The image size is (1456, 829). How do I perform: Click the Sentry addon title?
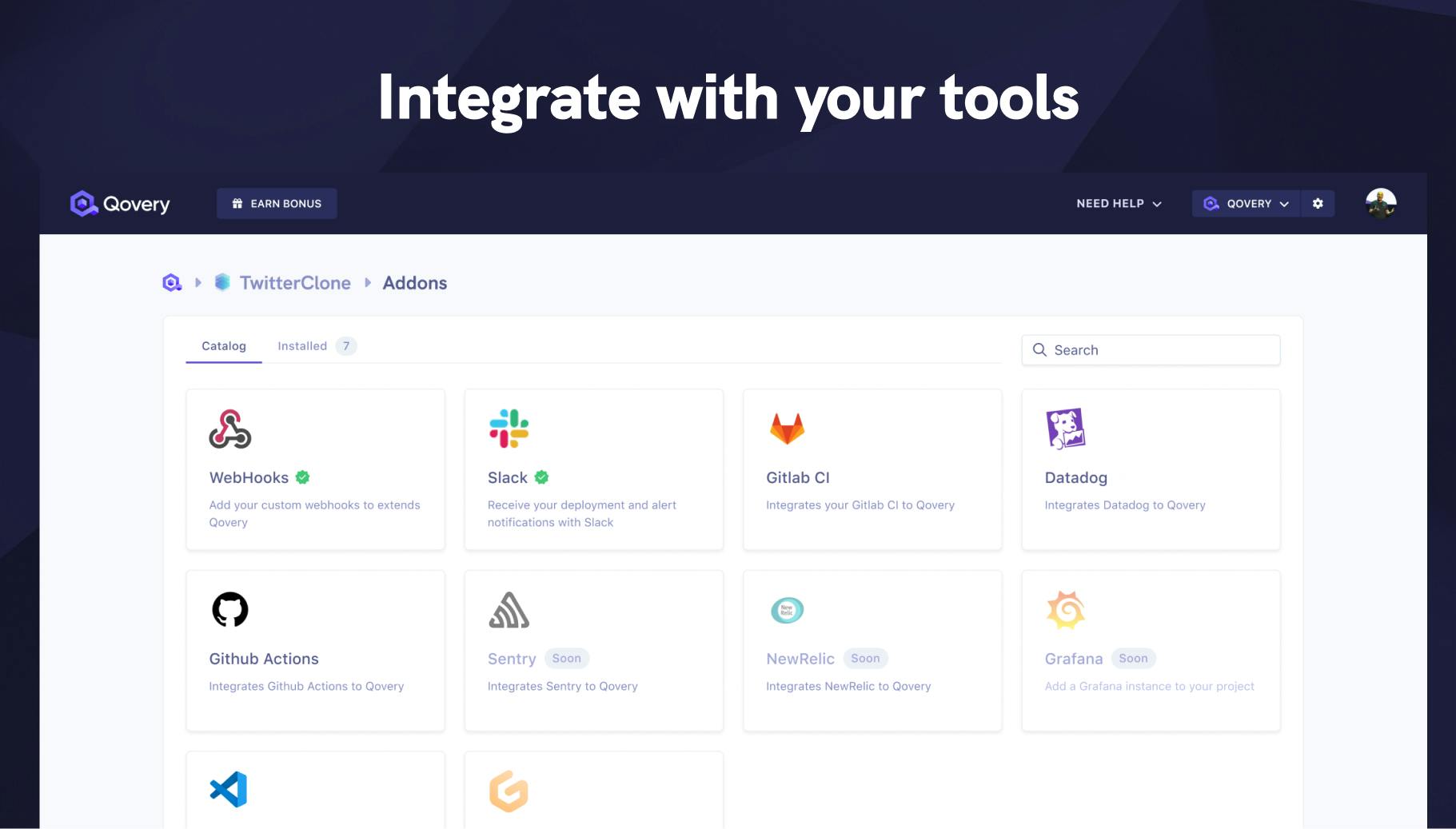512,659
